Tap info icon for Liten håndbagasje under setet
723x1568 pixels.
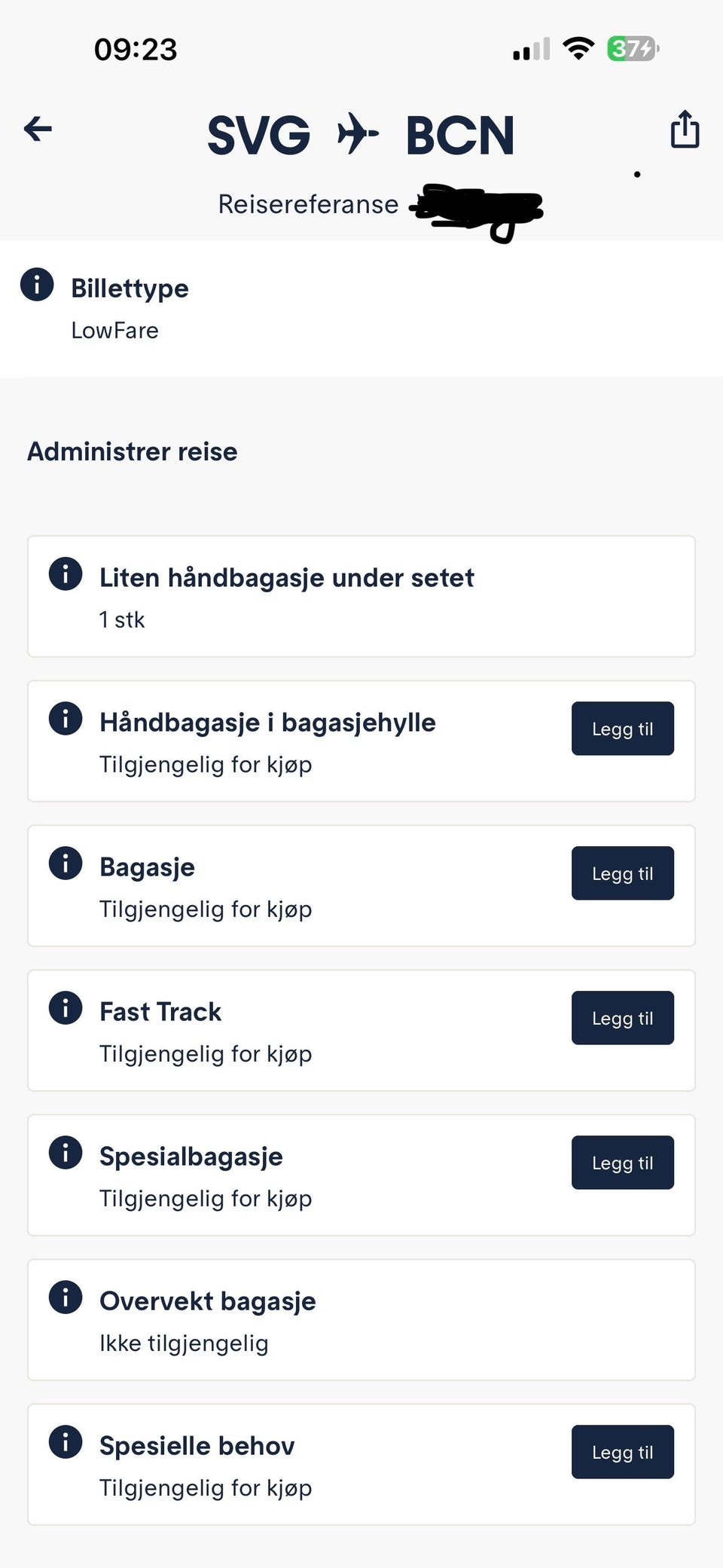[66, 574]
